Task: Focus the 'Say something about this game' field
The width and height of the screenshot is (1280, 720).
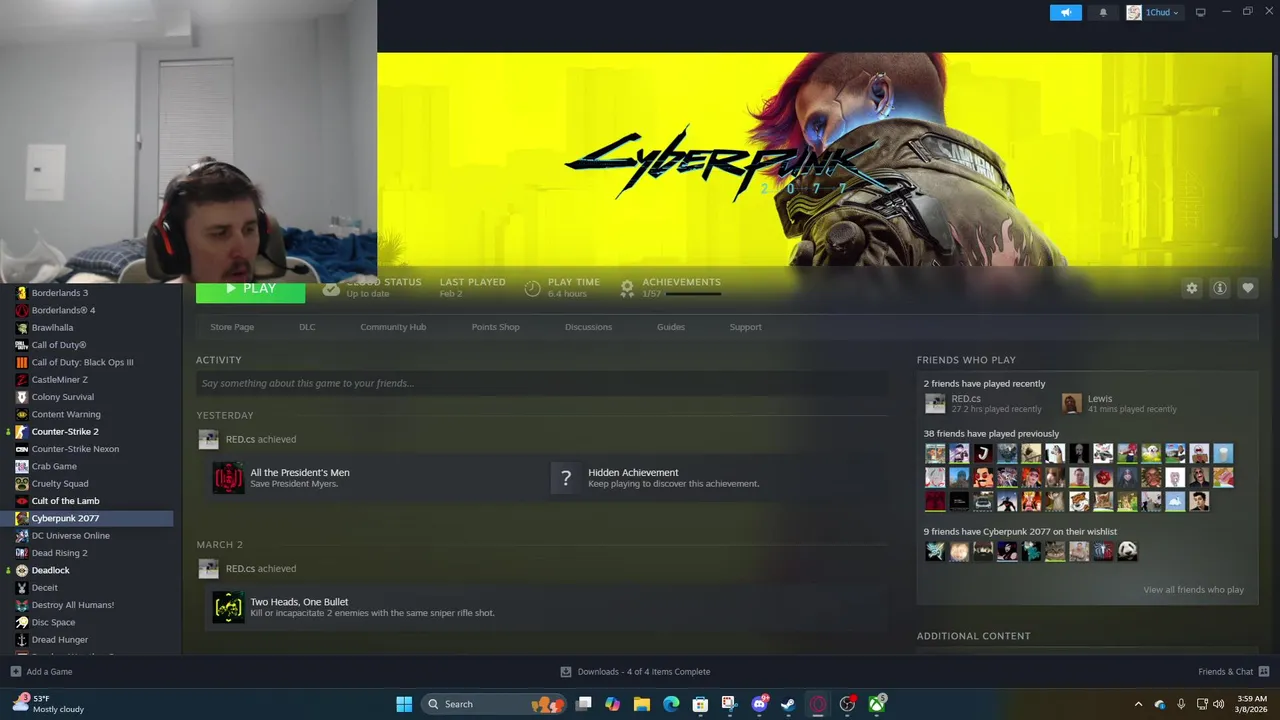Action: pos(541,384)
